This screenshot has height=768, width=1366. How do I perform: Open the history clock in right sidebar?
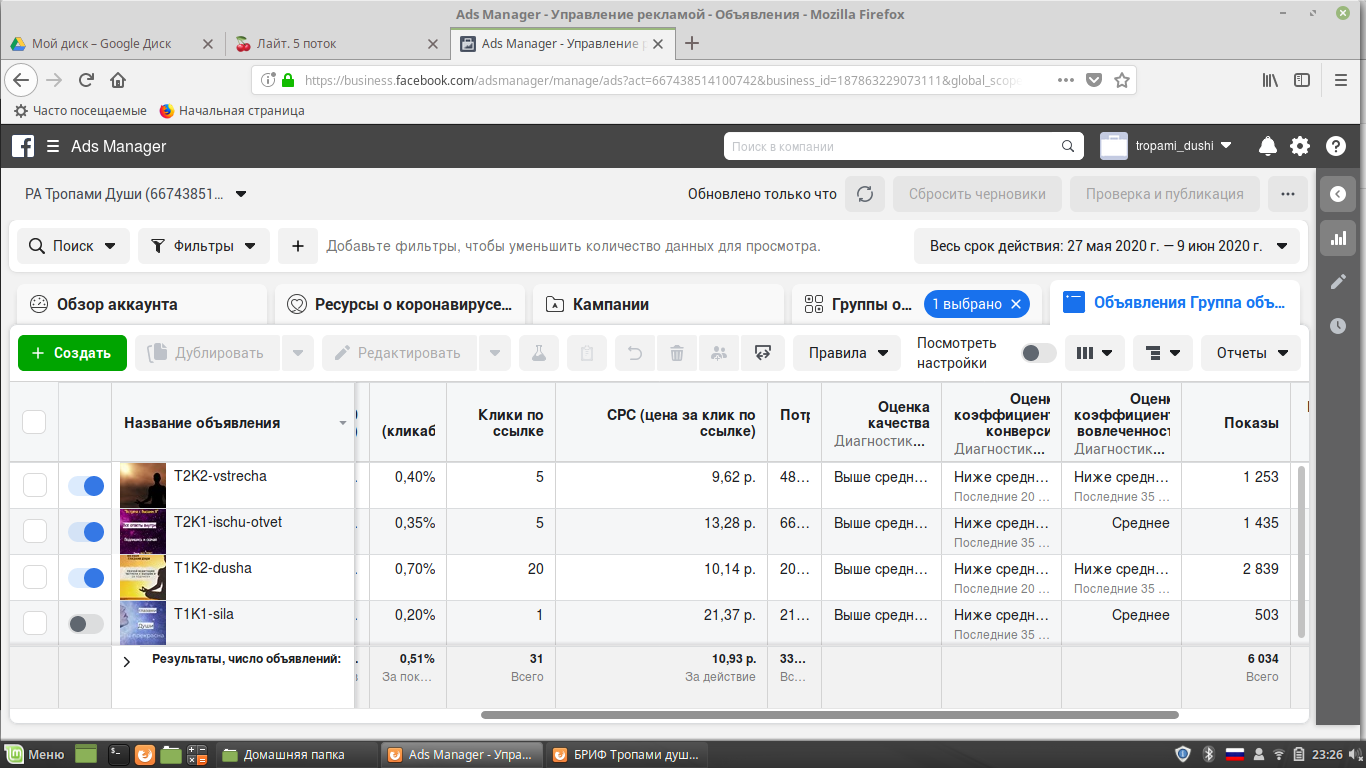(1338, 326)
